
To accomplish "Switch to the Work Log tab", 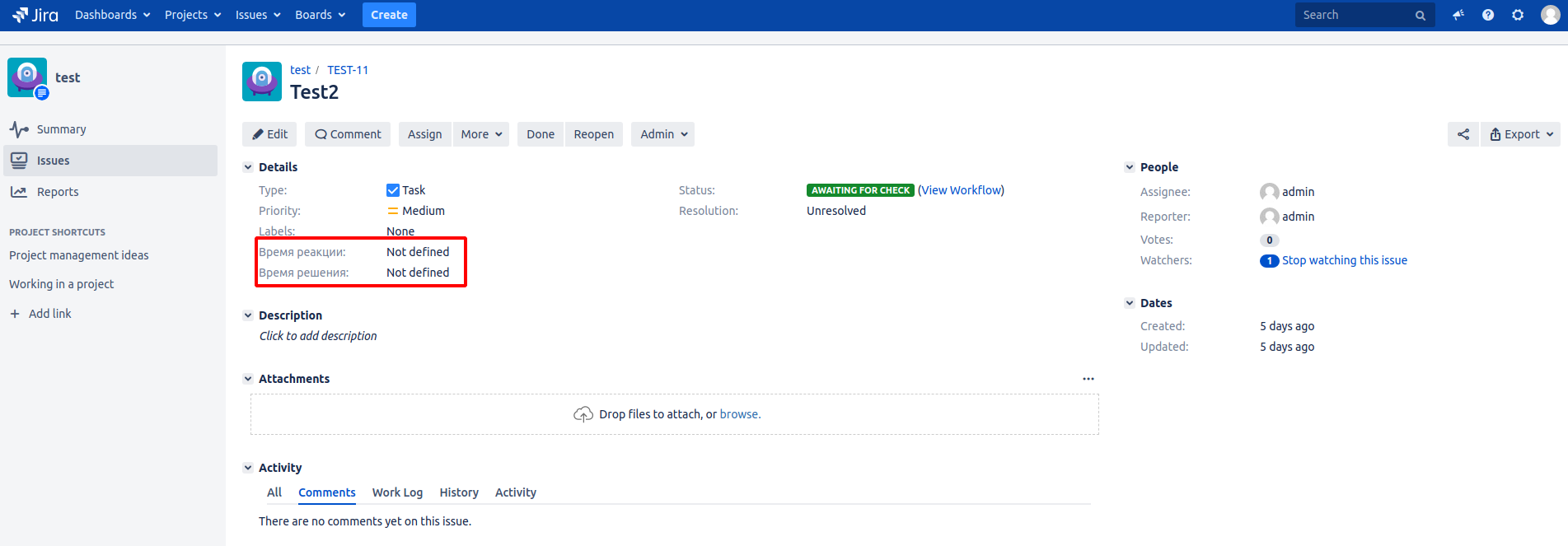I will tap(397, 492).
